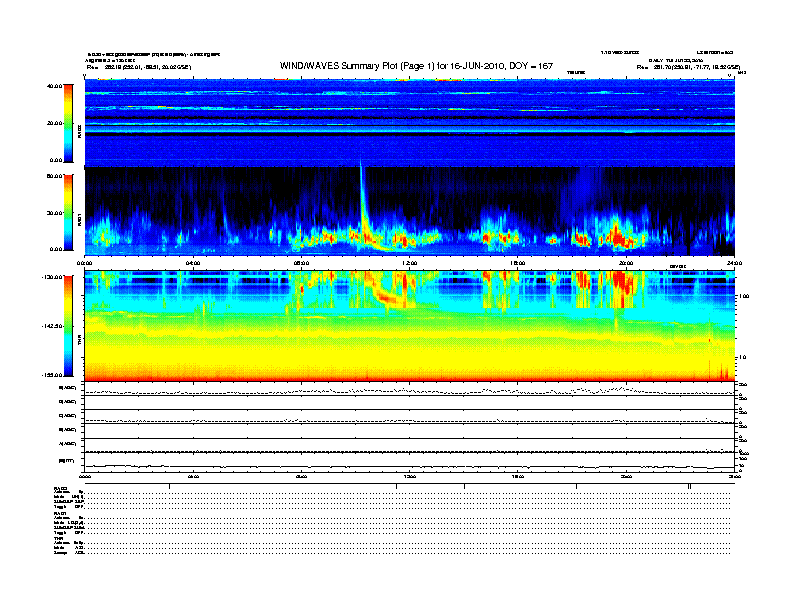
Task: Click the TNR heading in bottom mode table
Action: tap(58, 539)
